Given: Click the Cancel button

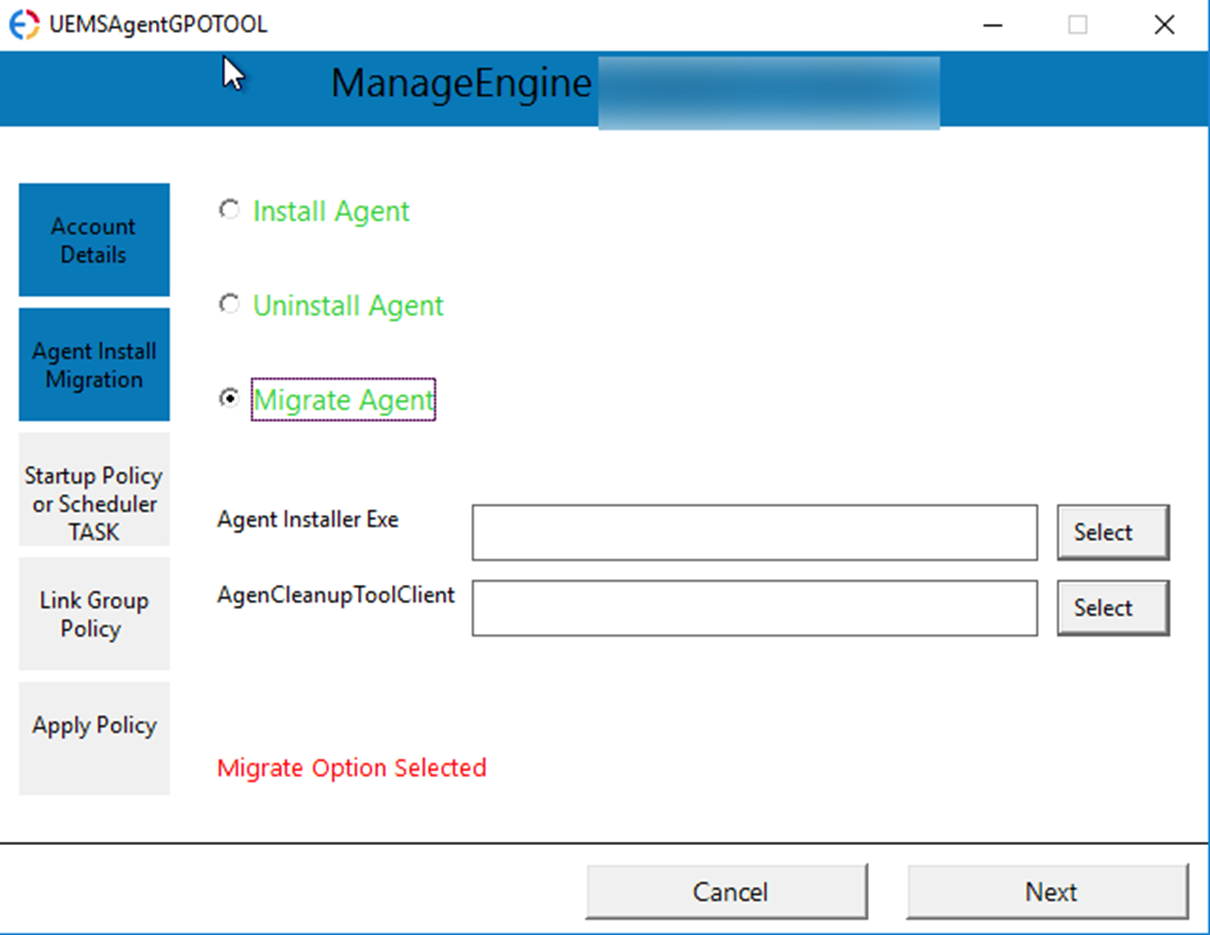Looking at the screenshot, I should (x=728, y=890).
